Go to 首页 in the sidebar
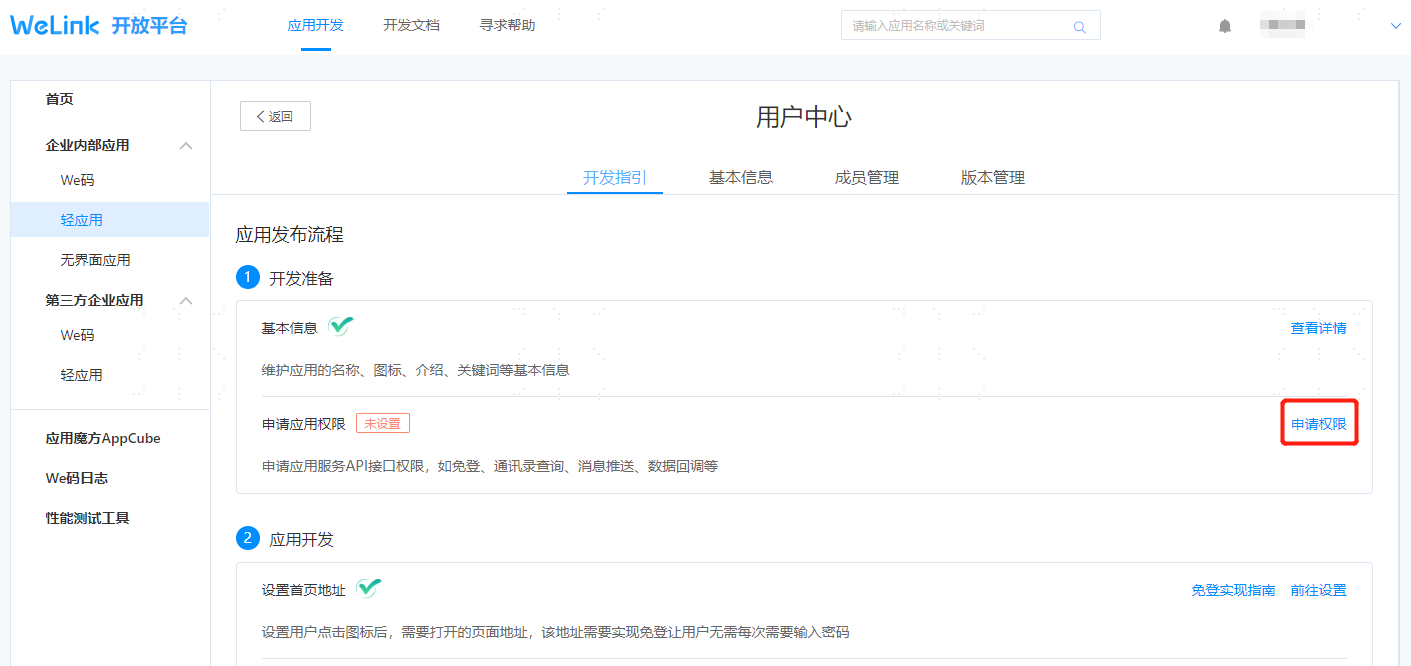 coord(59,99)
